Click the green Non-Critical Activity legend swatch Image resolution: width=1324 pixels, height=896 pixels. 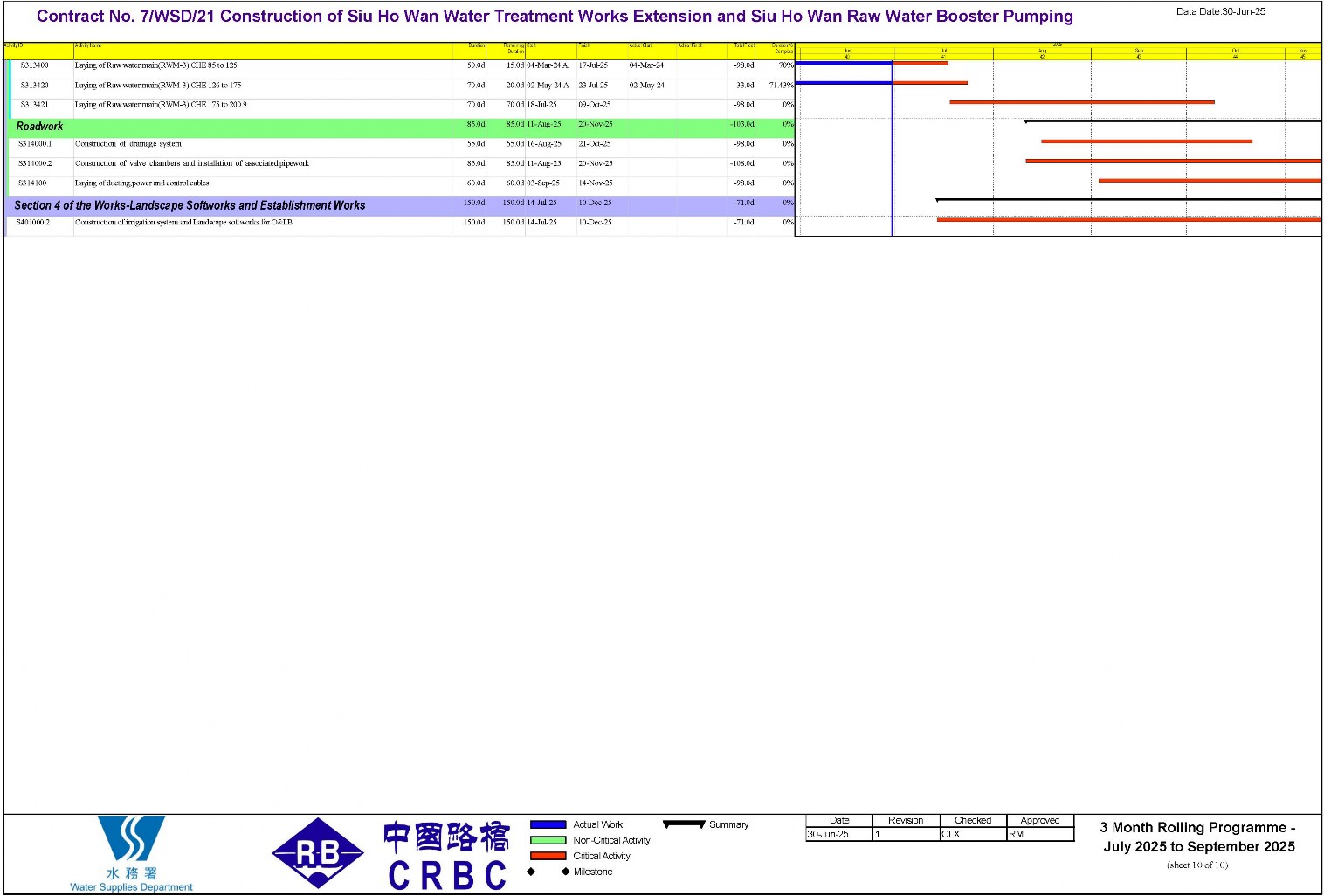[x=548, y=840]
